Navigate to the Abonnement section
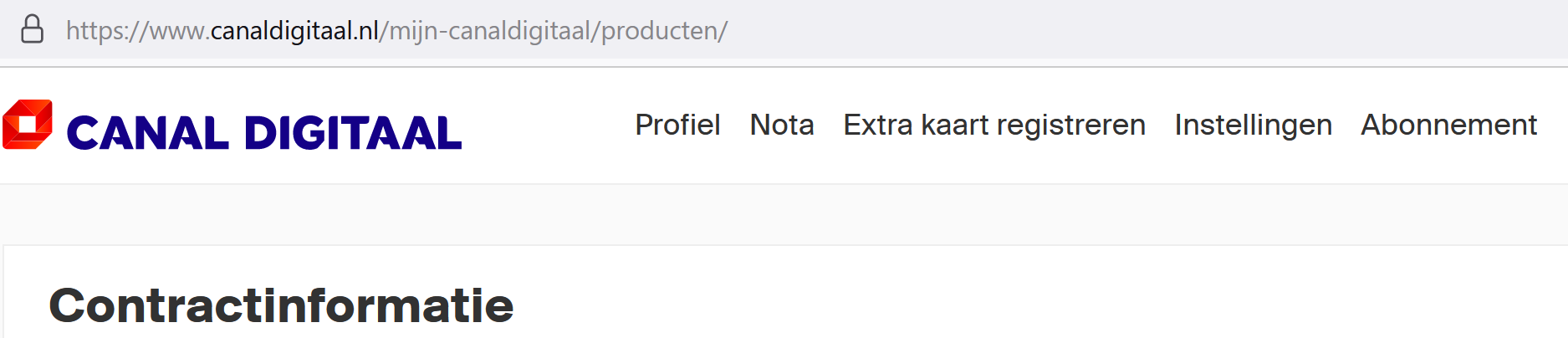1568x338 pixels. (x=1448, y=125)
